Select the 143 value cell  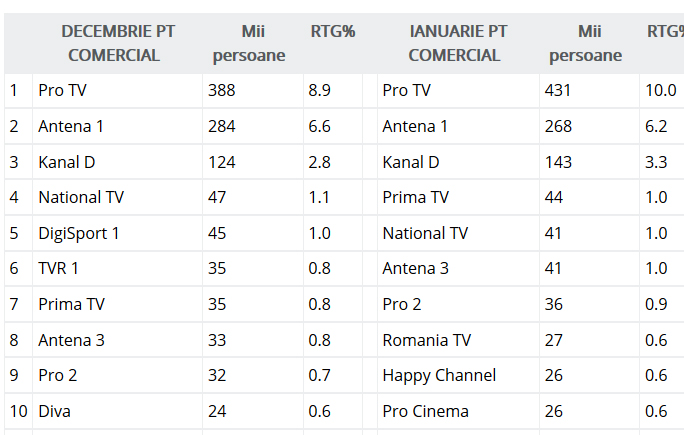(557, 162)
